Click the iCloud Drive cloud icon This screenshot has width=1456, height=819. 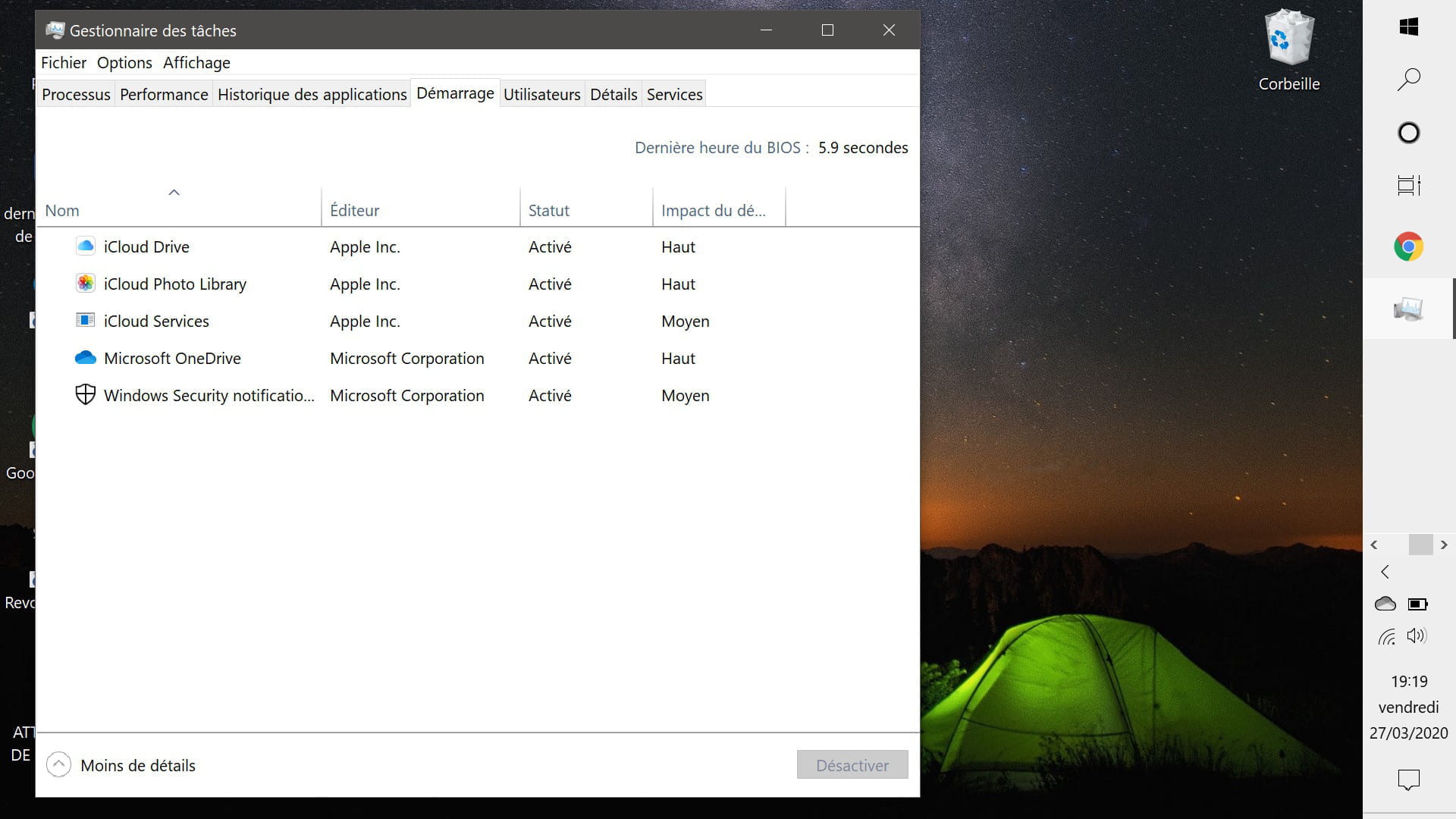point(85,246)
